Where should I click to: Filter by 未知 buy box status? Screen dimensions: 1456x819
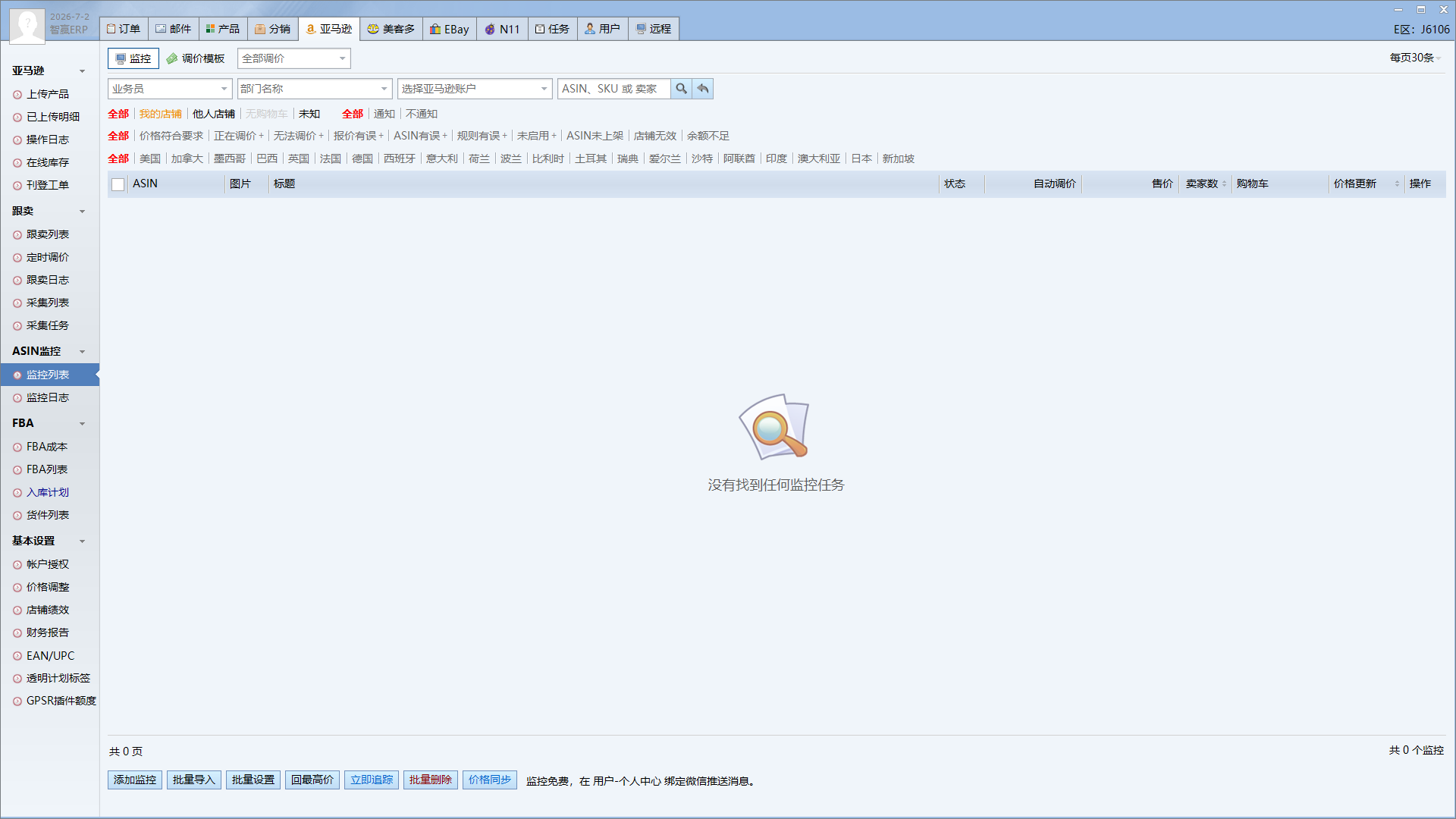[309, 114]
